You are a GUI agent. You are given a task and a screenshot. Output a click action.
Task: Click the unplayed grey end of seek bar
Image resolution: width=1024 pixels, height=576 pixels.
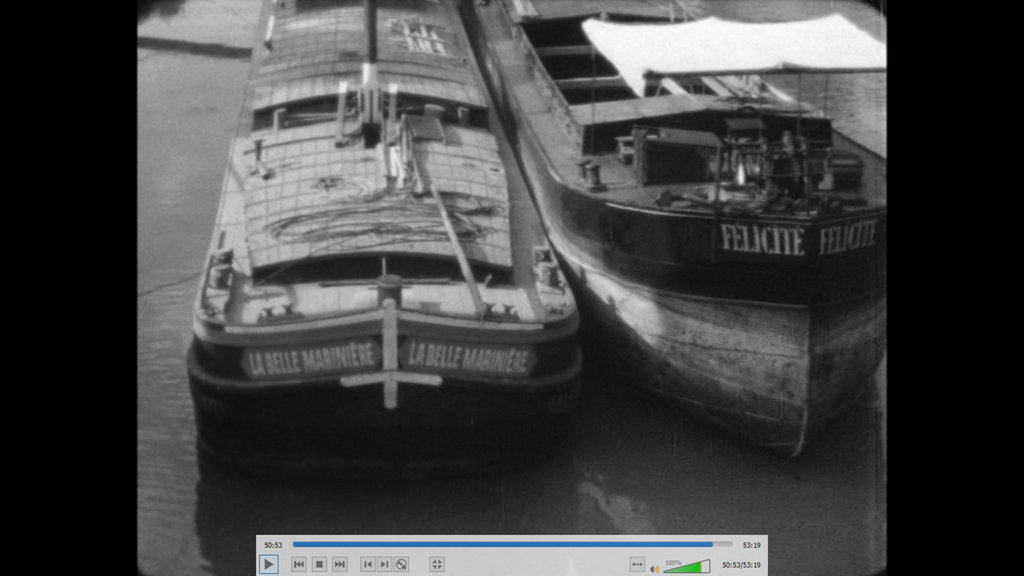coord(723,545)
